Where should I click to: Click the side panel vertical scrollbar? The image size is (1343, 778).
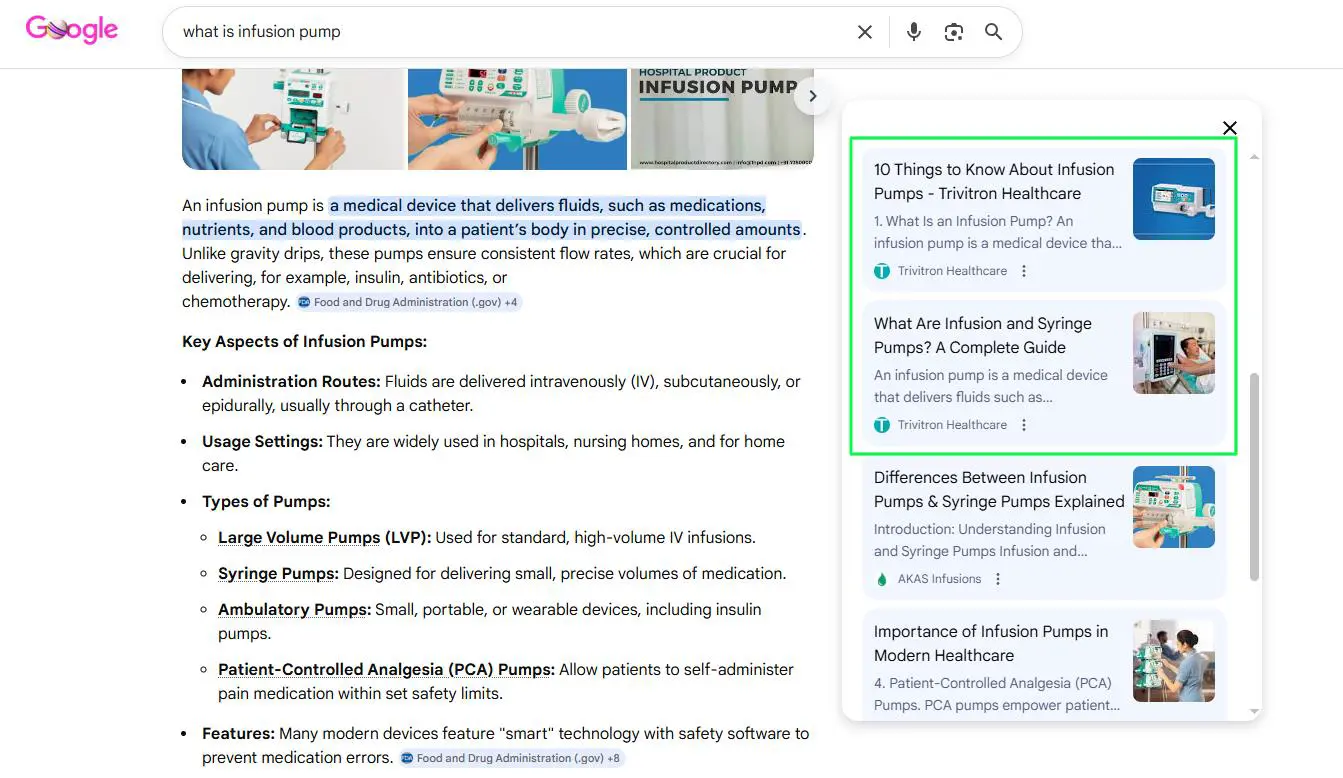pyautogui.click(x=1254, y=477)
